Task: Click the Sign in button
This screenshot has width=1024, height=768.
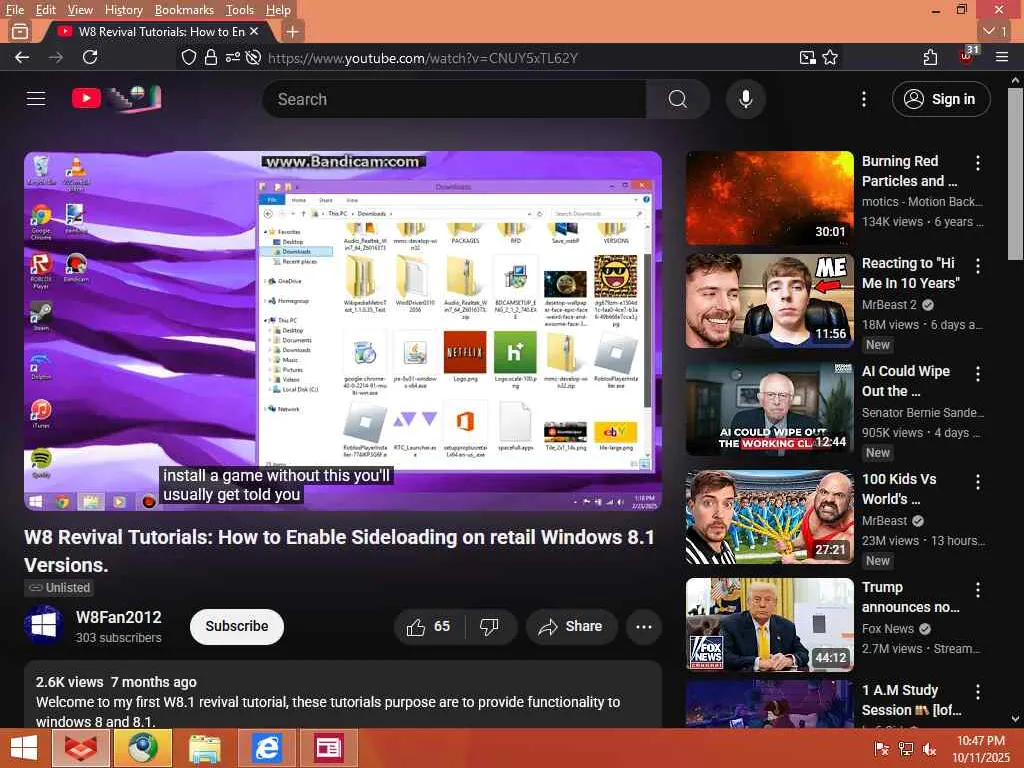Action: pos(941,99)
